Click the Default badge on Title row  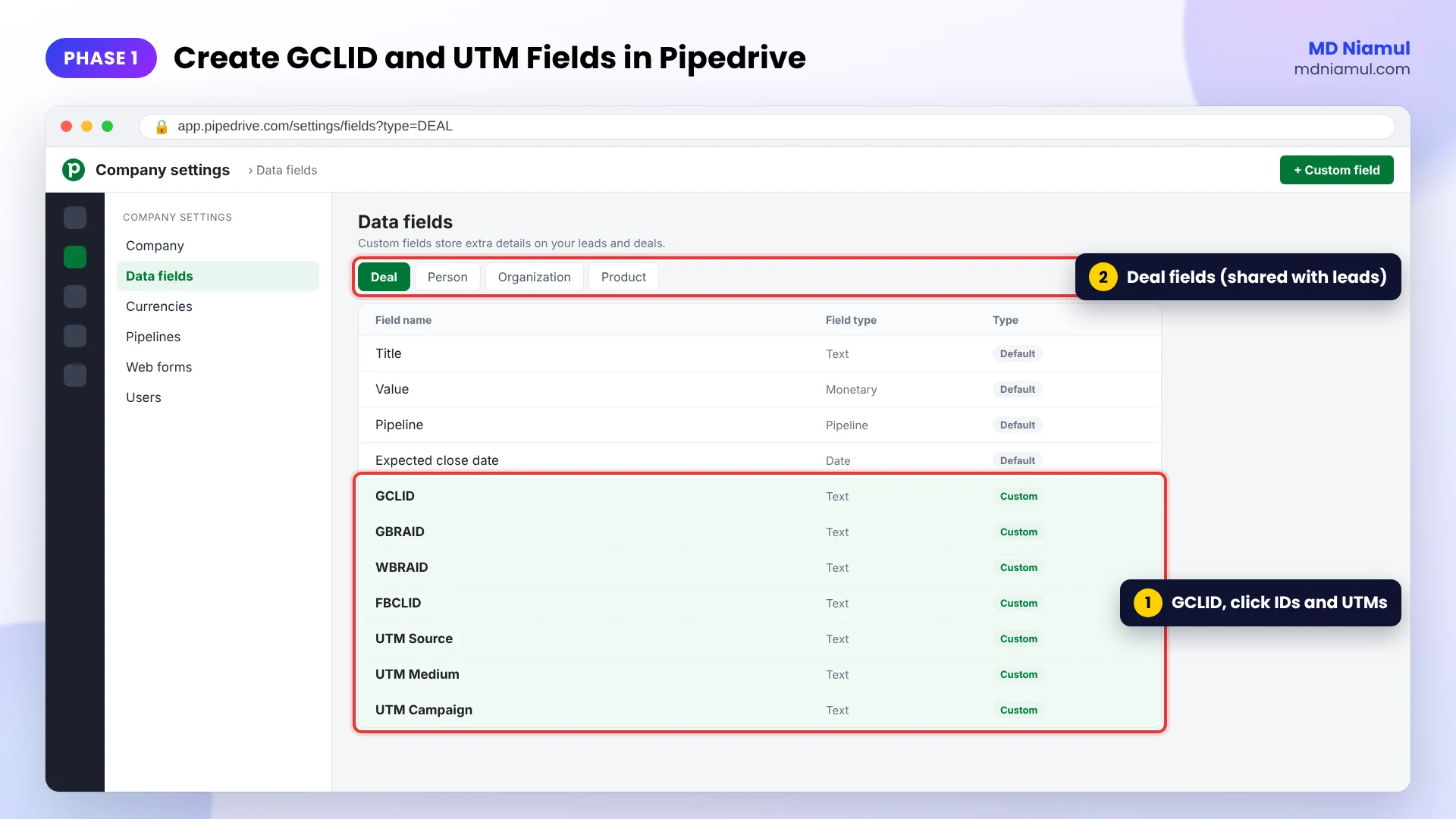[x=1017, y=353]
